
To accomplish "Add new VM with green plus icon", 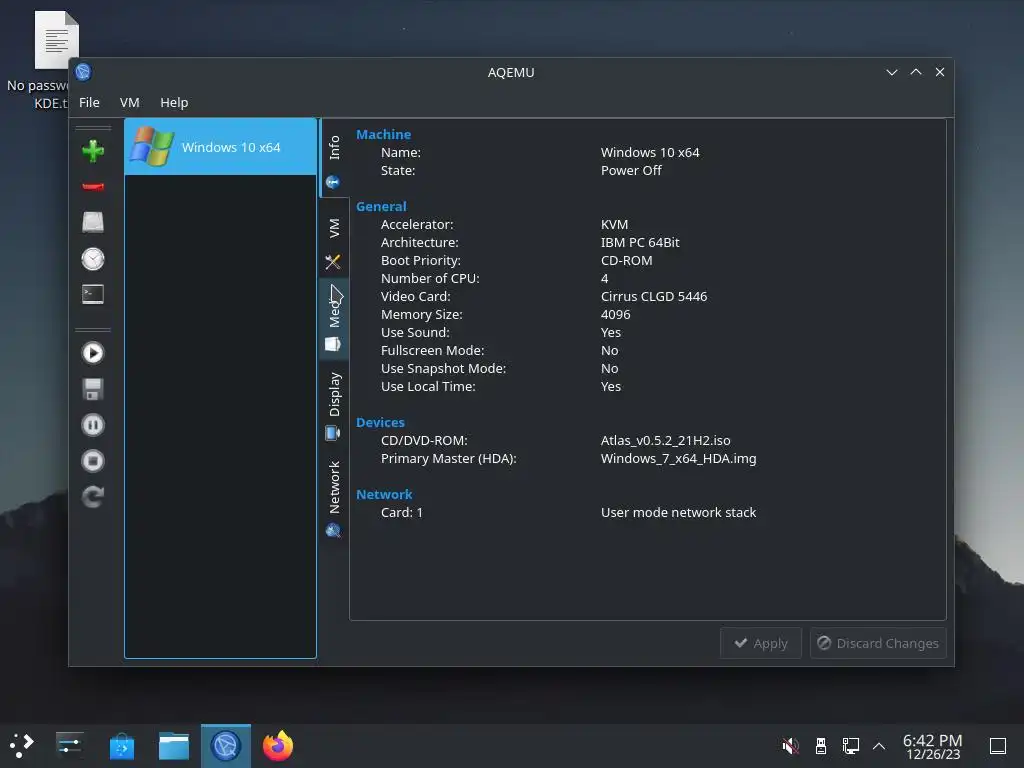I will pos(93,151).
